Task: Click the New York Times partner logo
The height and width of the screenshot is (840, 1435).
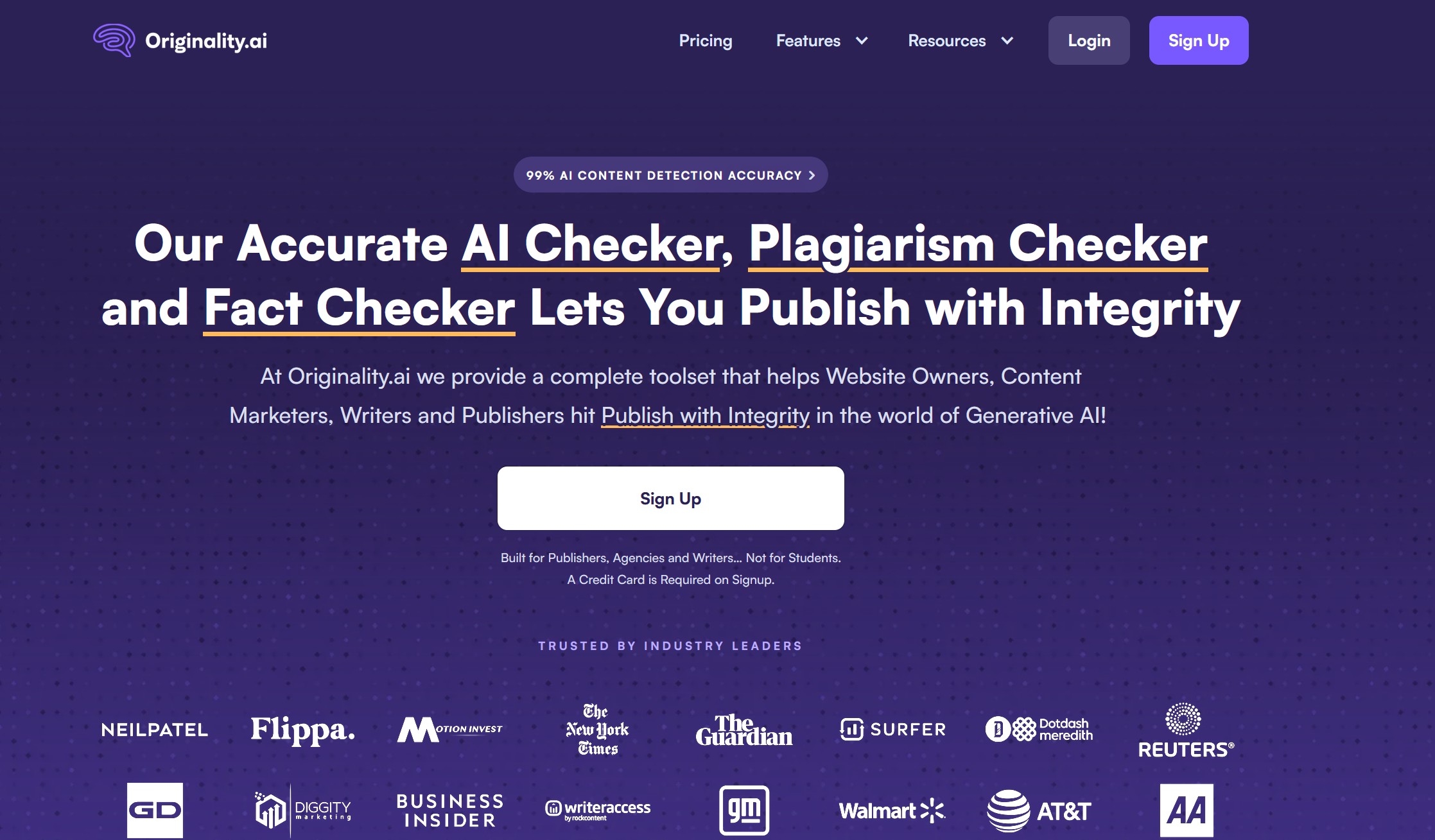Action: 597,729
